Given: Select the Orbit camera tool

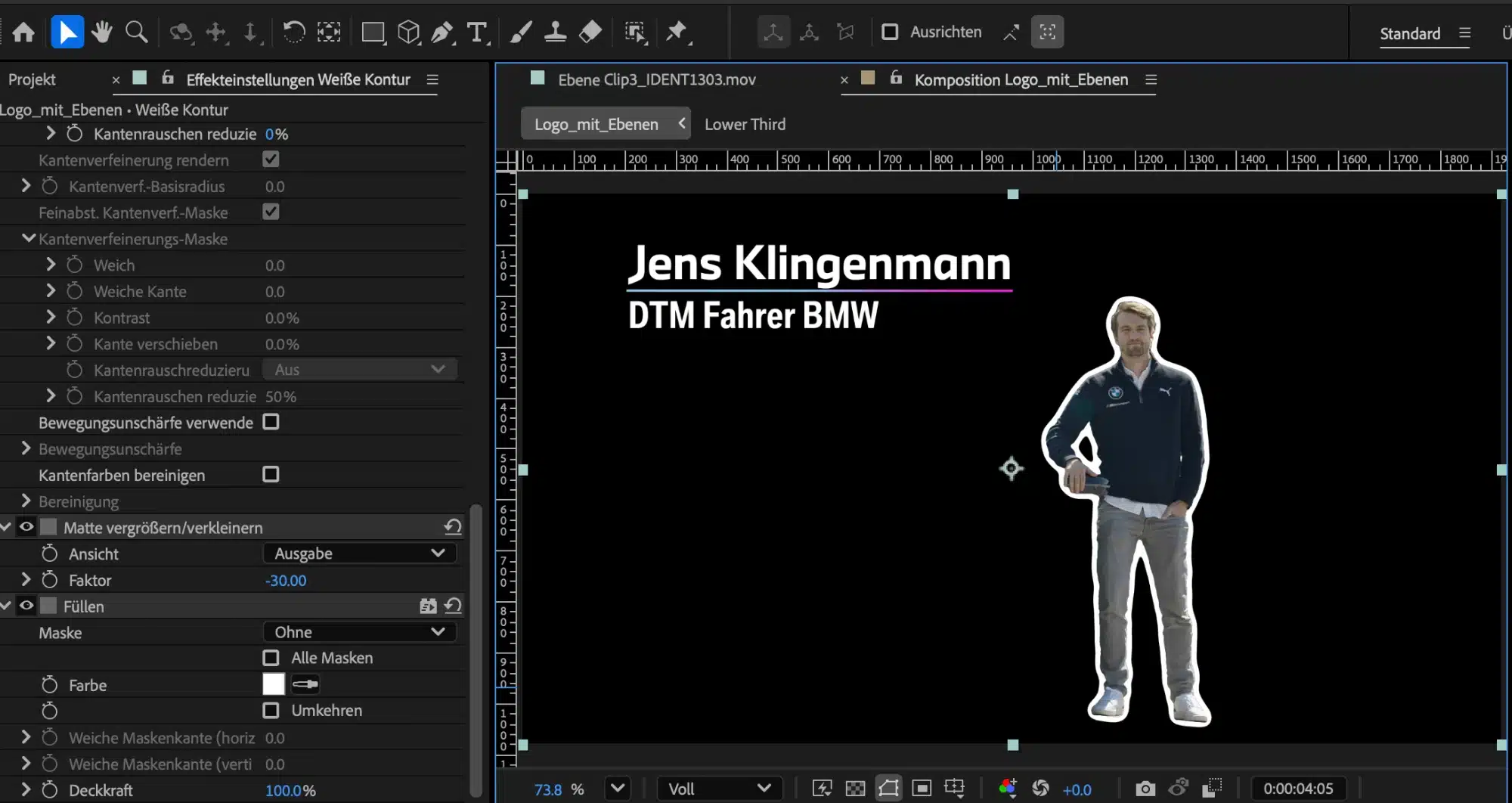Looking at the screenshot, I should point(181,32).
